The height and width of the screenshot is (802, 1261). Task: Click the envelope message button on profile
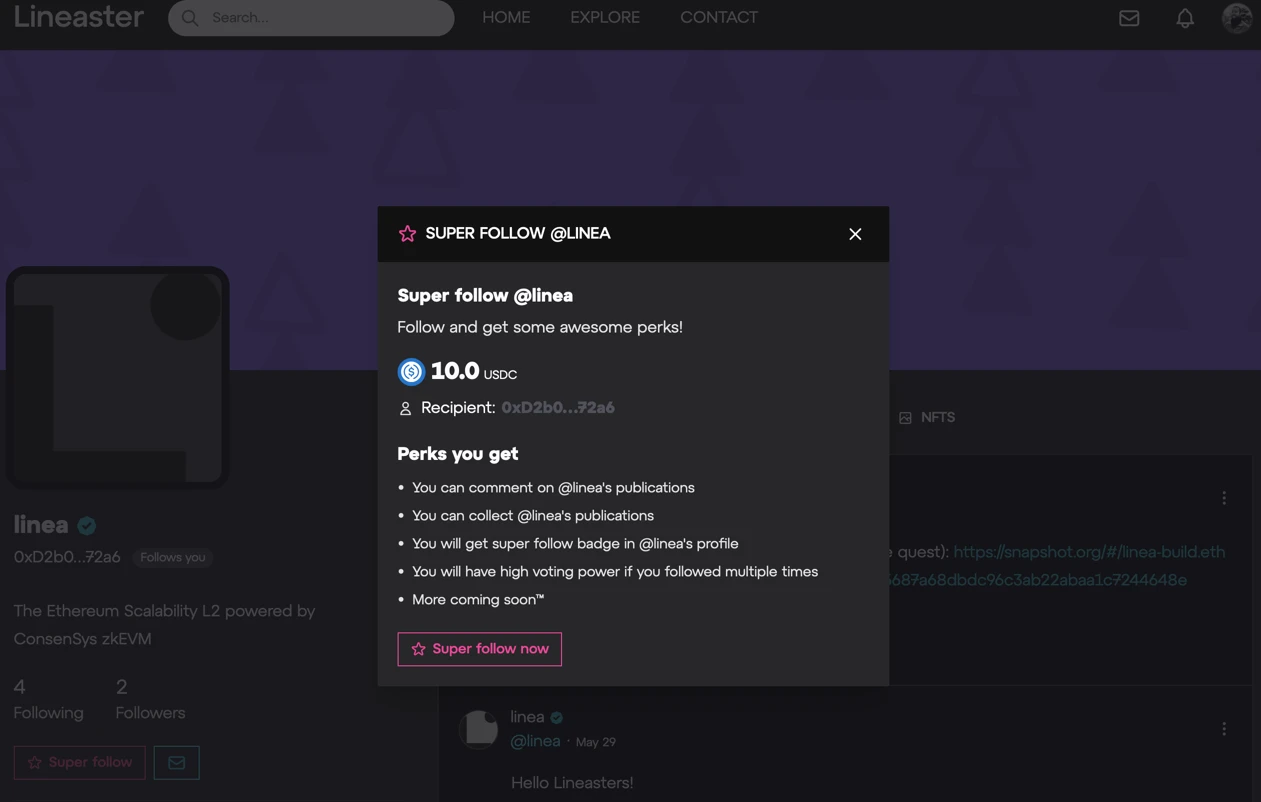[x=176, y=763]
